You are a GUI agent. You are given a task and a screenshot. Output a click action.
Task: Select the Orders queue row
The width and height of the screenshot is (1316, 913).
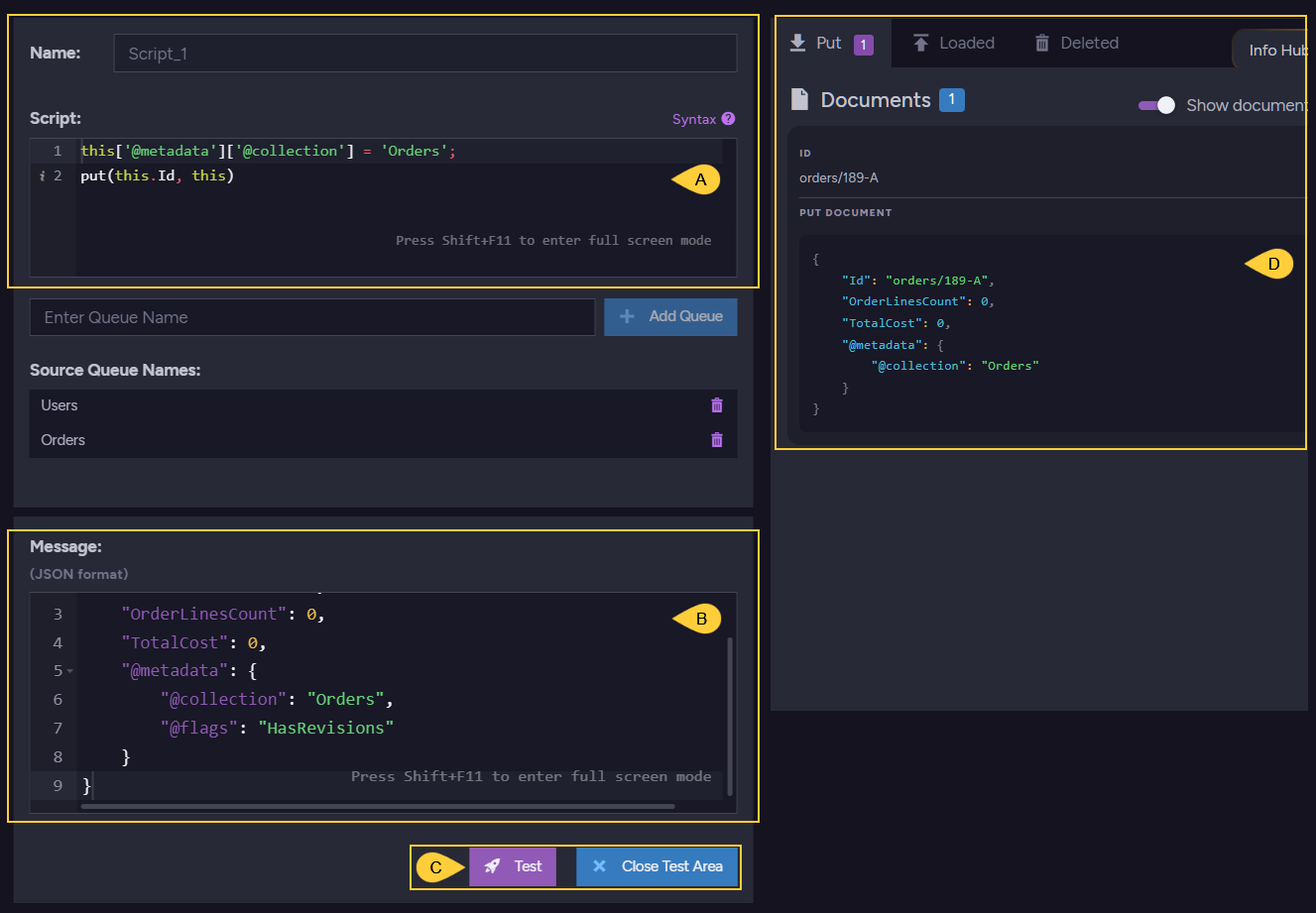[x=383, y=440]
